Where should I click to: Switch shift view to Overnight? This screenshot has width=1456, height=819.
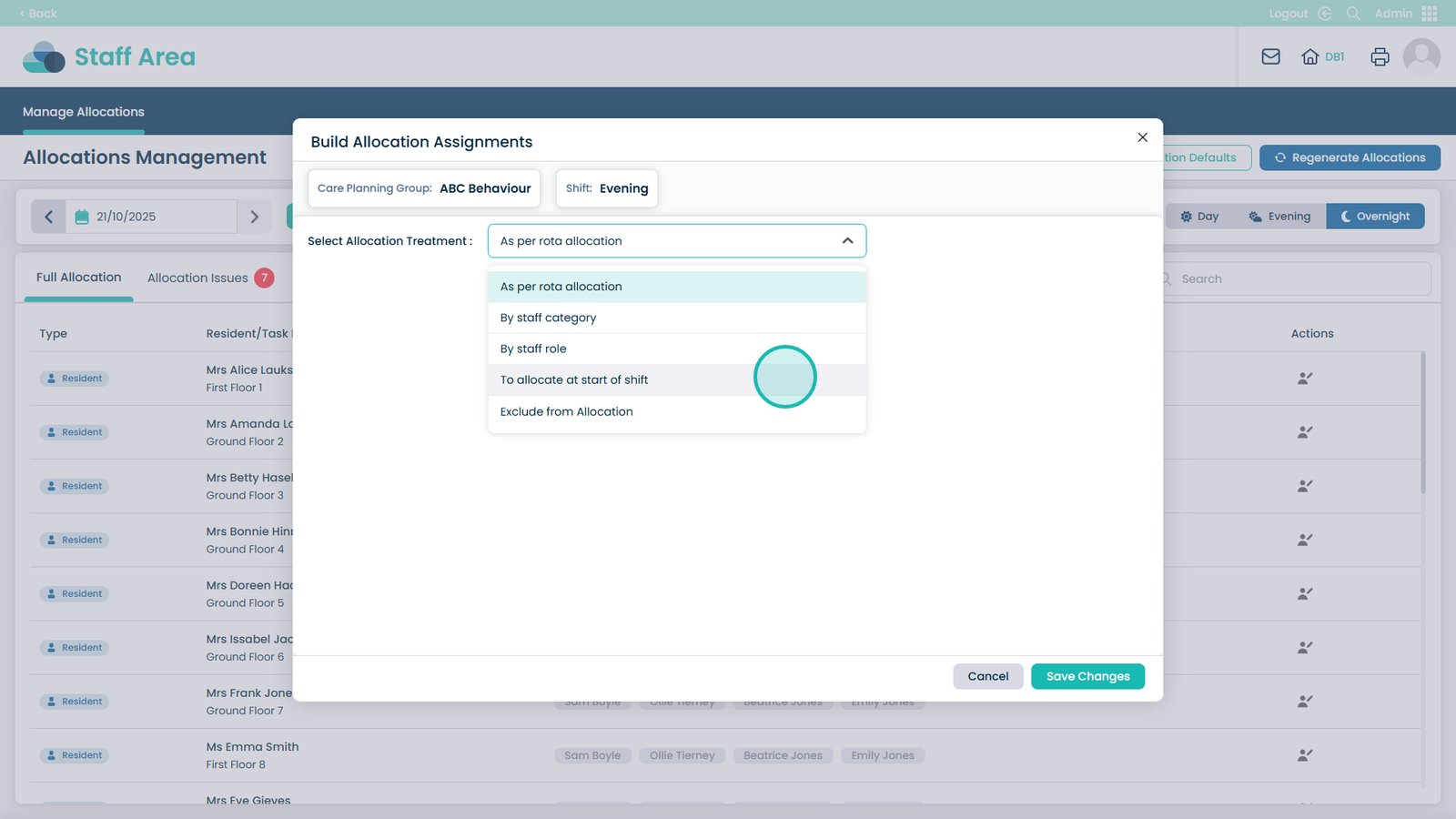[1375, 217]
